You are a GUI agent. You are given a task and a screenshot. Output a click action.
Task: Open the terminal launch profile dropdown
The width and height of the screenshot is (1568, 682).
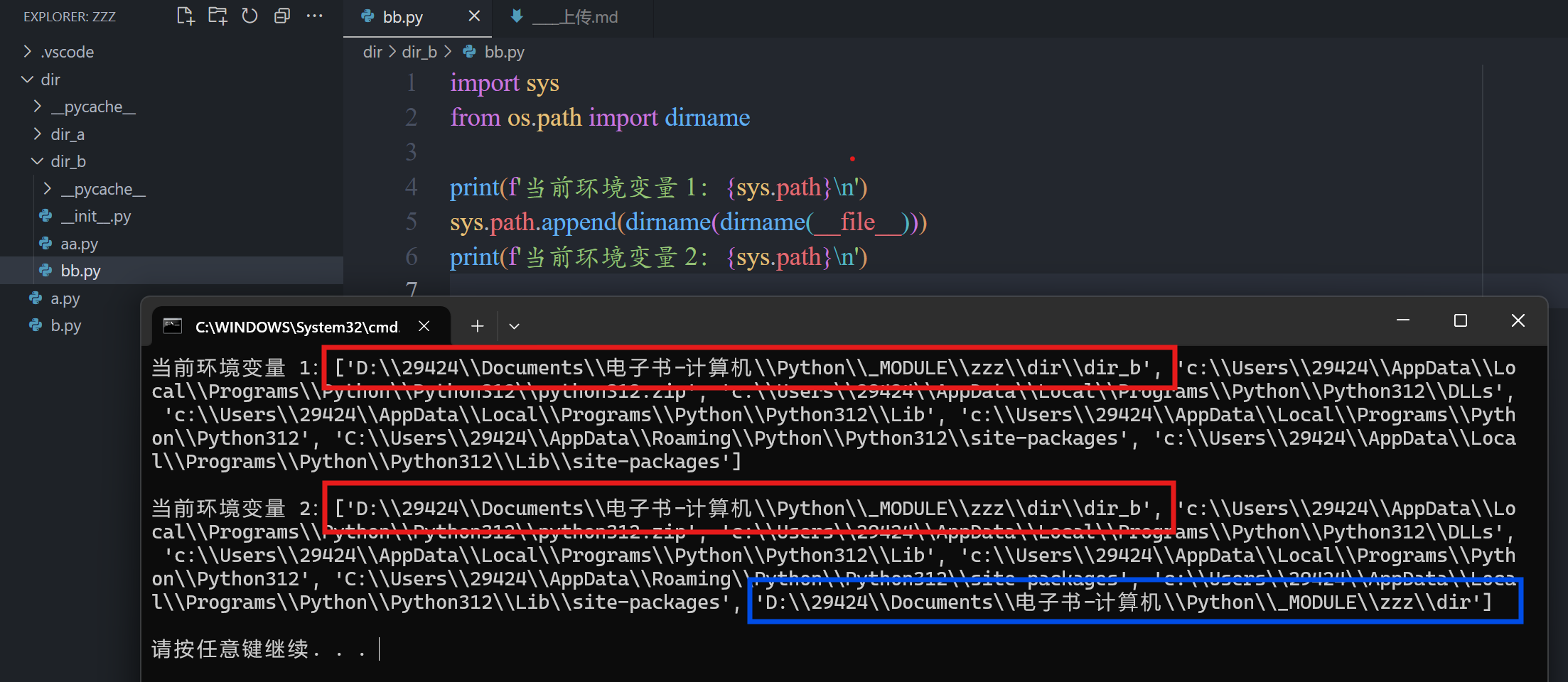coord(514,325)
